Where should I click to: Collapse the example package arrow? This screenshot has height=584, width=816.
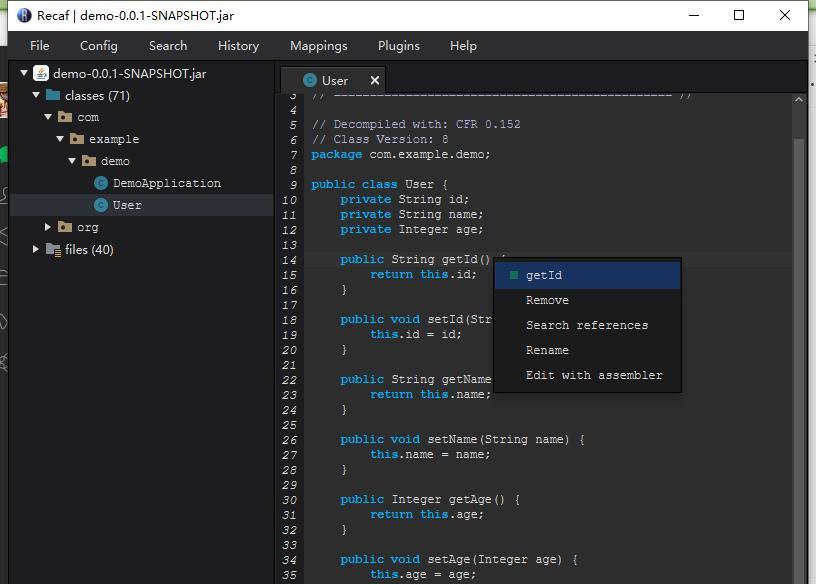(60, 138)
